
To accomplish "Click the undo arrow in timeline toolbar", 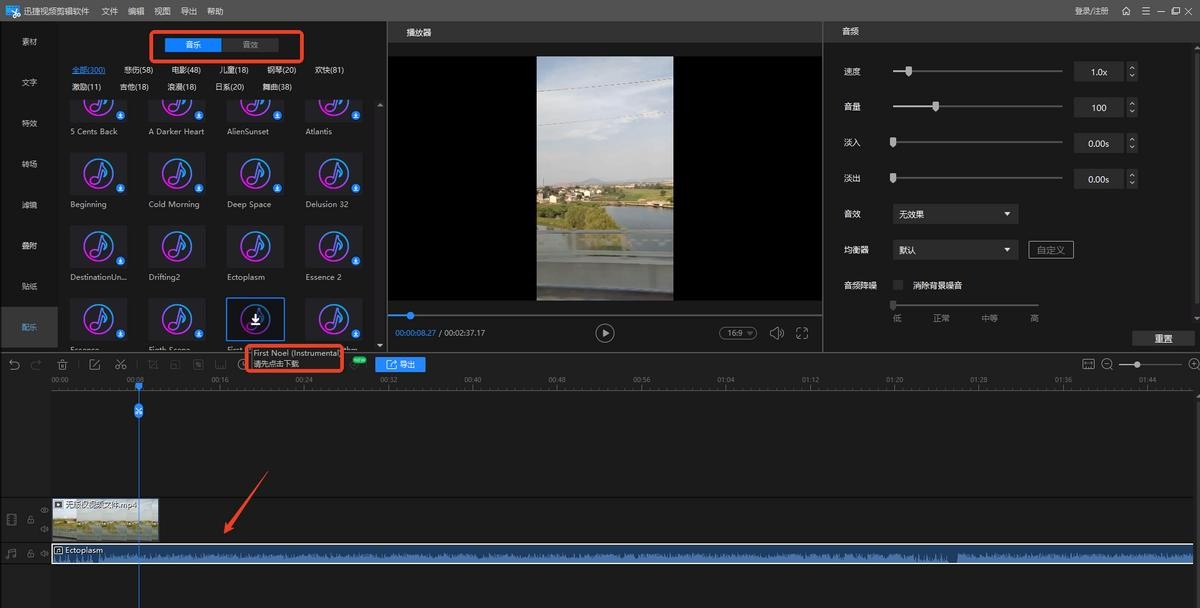I will (14, 365).
